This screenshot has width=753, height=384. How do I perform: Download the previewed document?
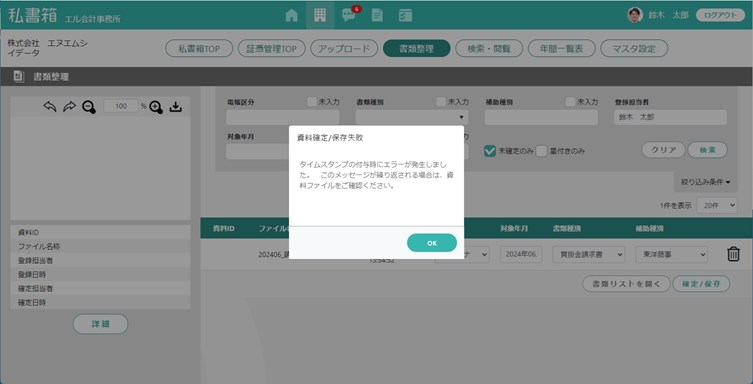pos(176,107)
